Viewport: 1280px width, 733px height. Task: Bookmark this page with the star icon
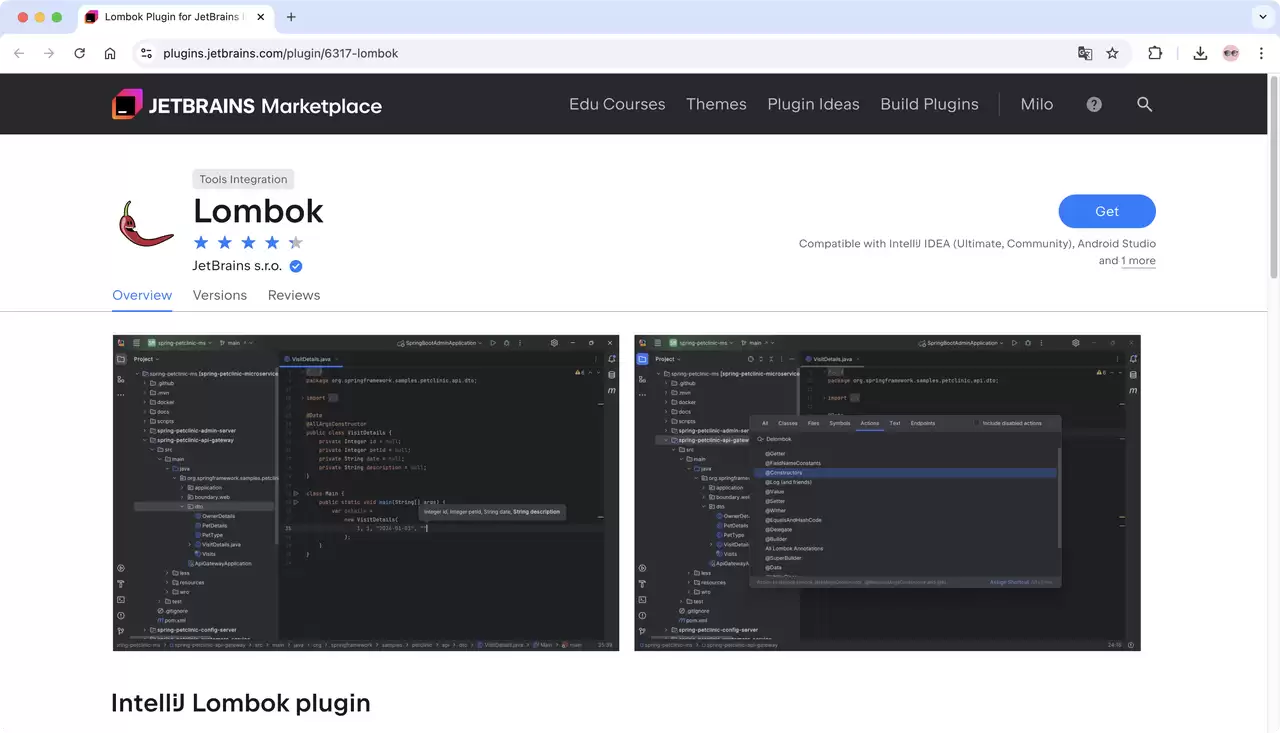point(1112,53)
